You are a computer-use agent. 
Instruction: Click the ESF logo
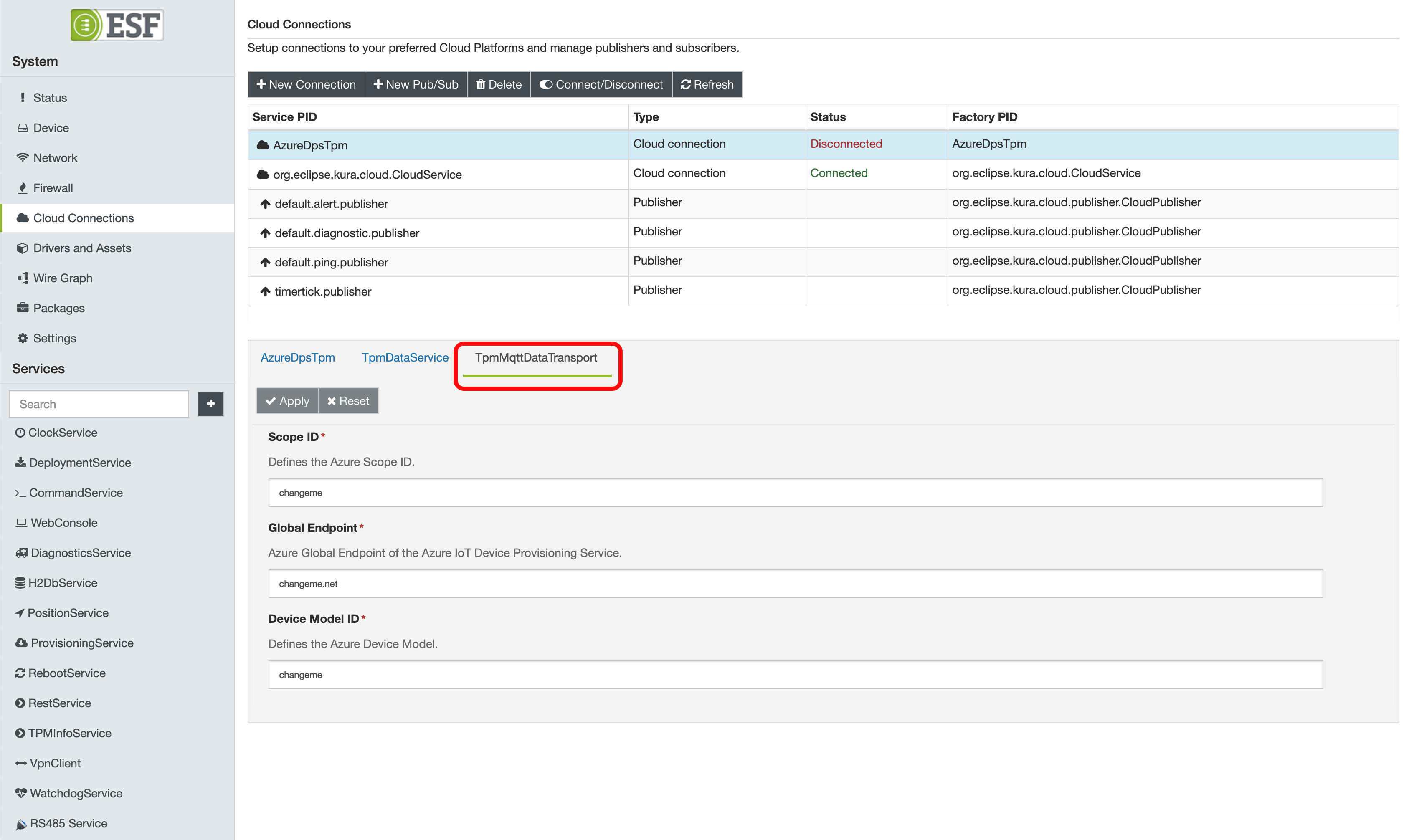click(x=117, y=25)
